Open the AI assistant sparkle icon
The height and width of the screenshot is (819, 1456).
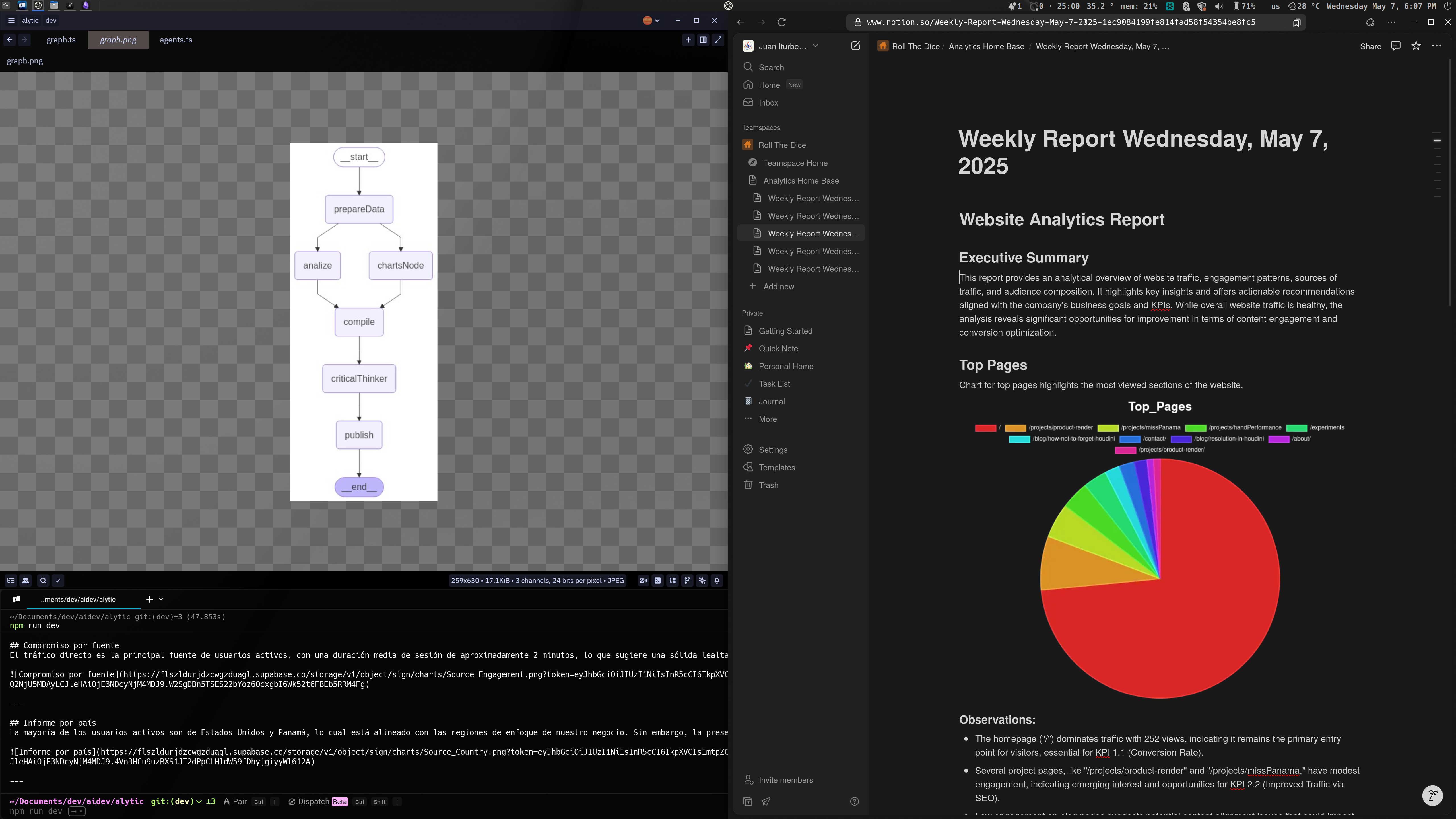click(702, 581)
